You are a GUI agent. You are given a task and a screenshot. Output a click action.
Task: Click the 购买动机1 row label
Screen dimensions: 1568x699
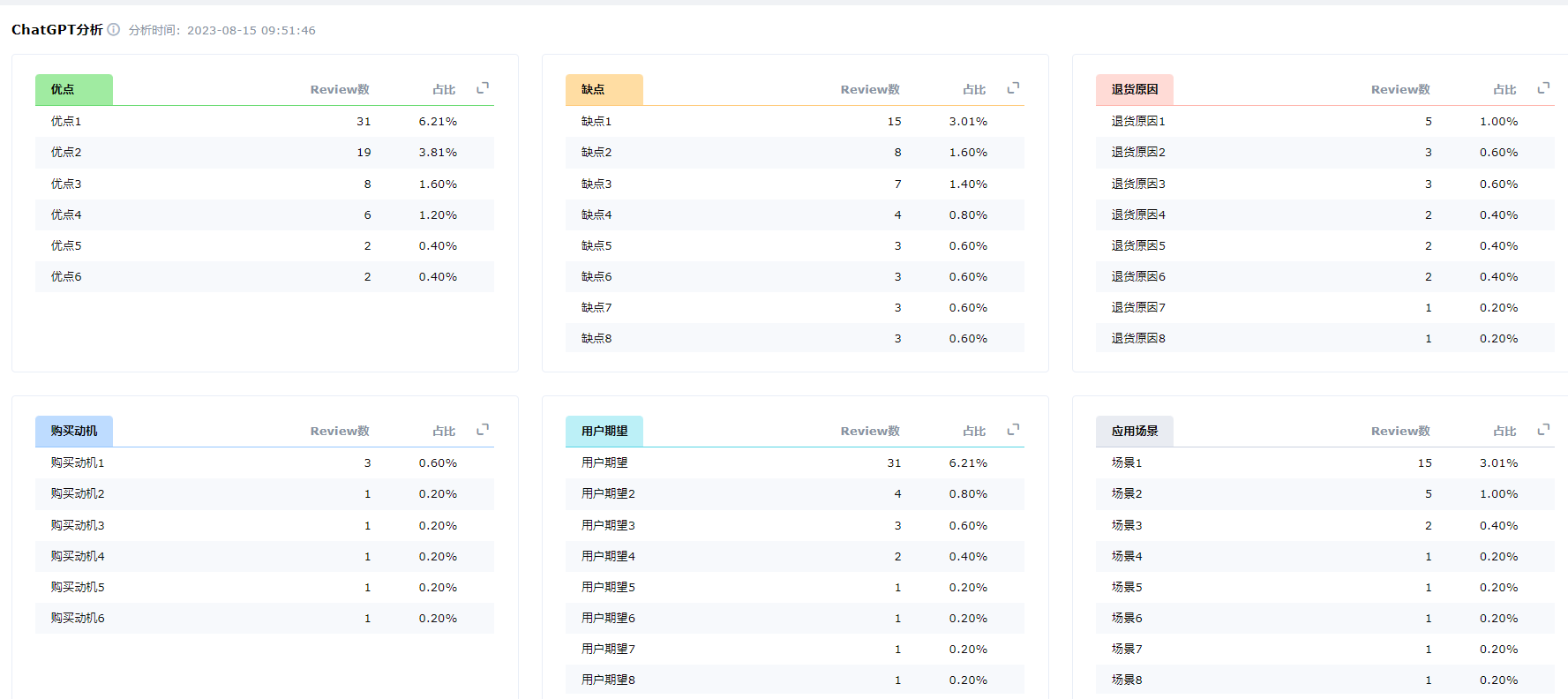pos(78,463)
